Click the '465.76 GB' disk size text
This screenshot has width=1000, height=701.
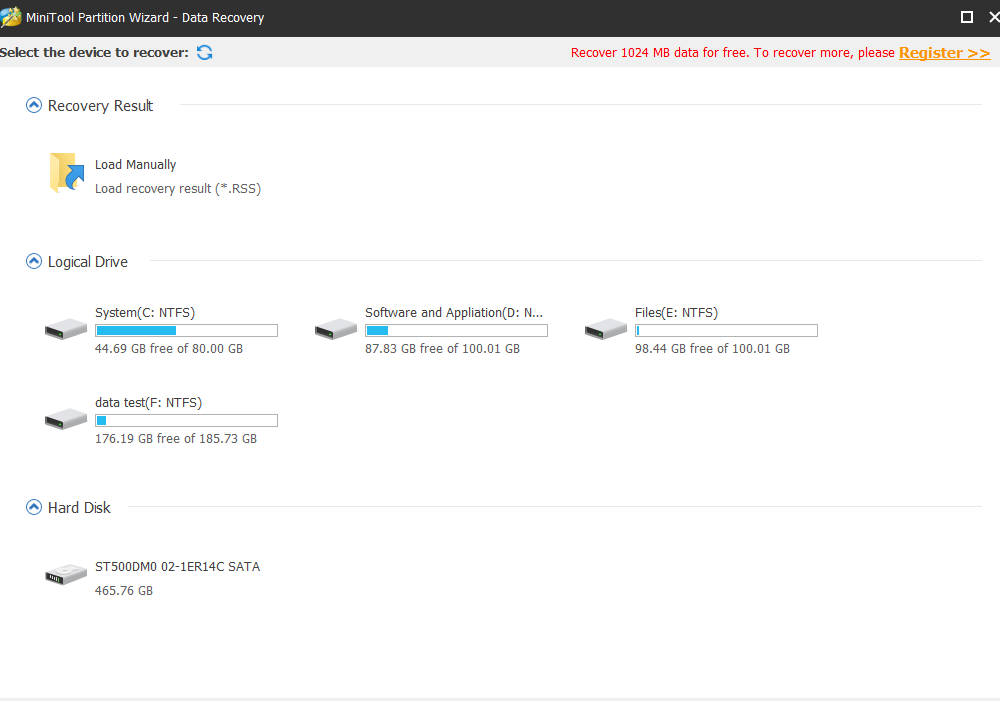pos(124,591)
